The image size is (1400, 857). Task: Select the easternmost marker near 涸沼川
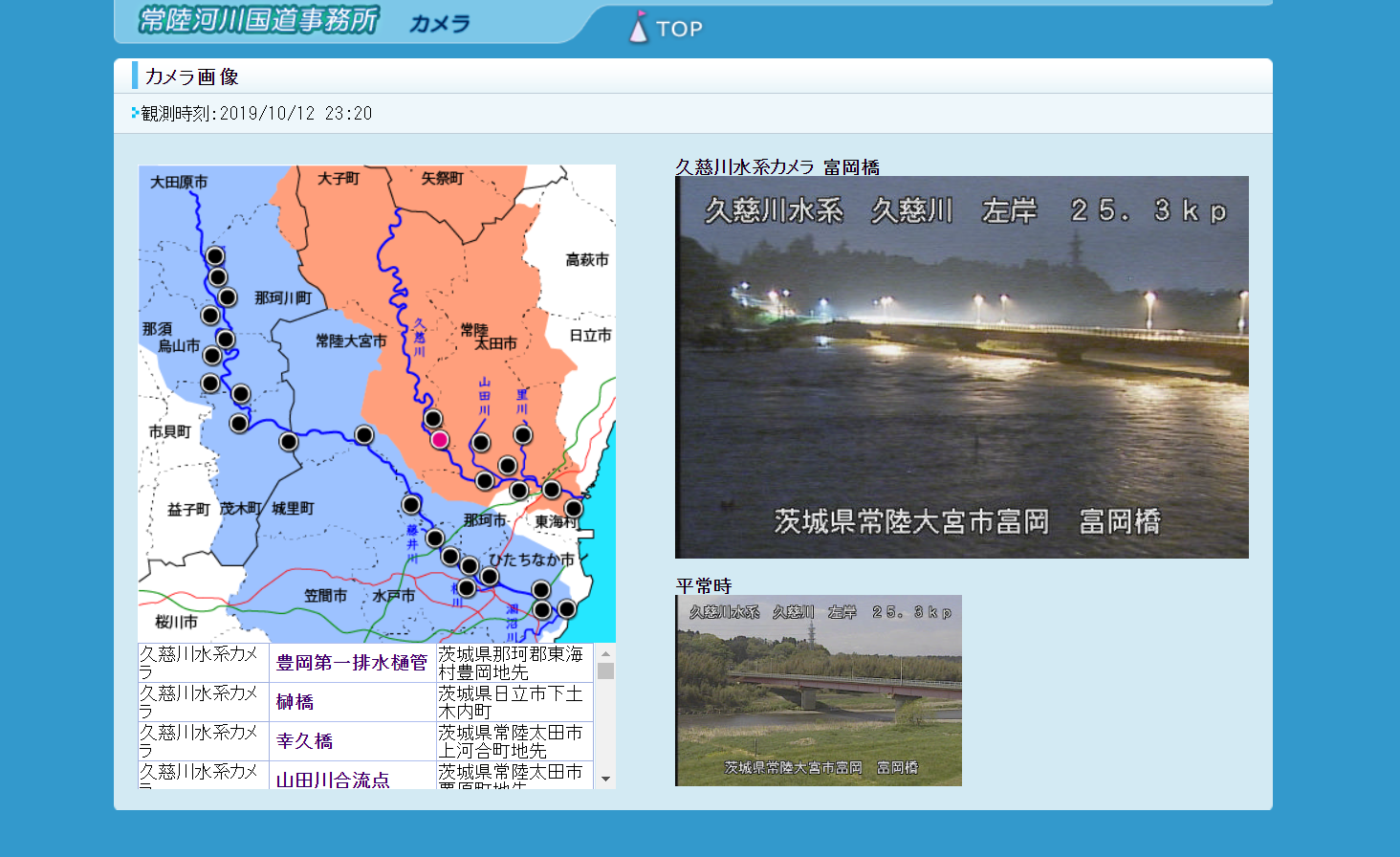[x=567, y=608]
